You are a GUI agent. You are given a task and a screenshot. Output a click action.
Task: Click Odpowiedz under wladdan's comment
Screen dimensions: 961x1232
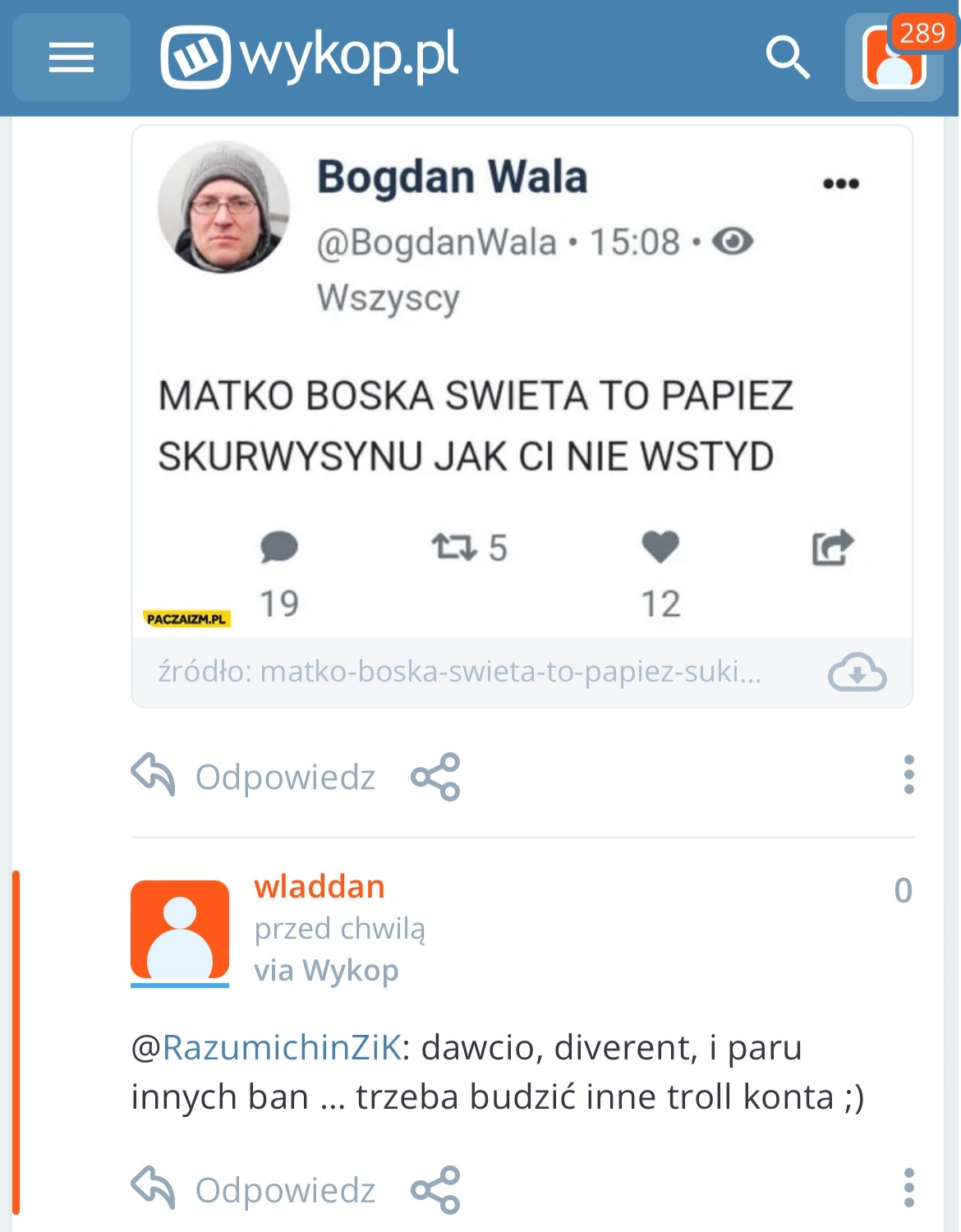click(284, 1190)
